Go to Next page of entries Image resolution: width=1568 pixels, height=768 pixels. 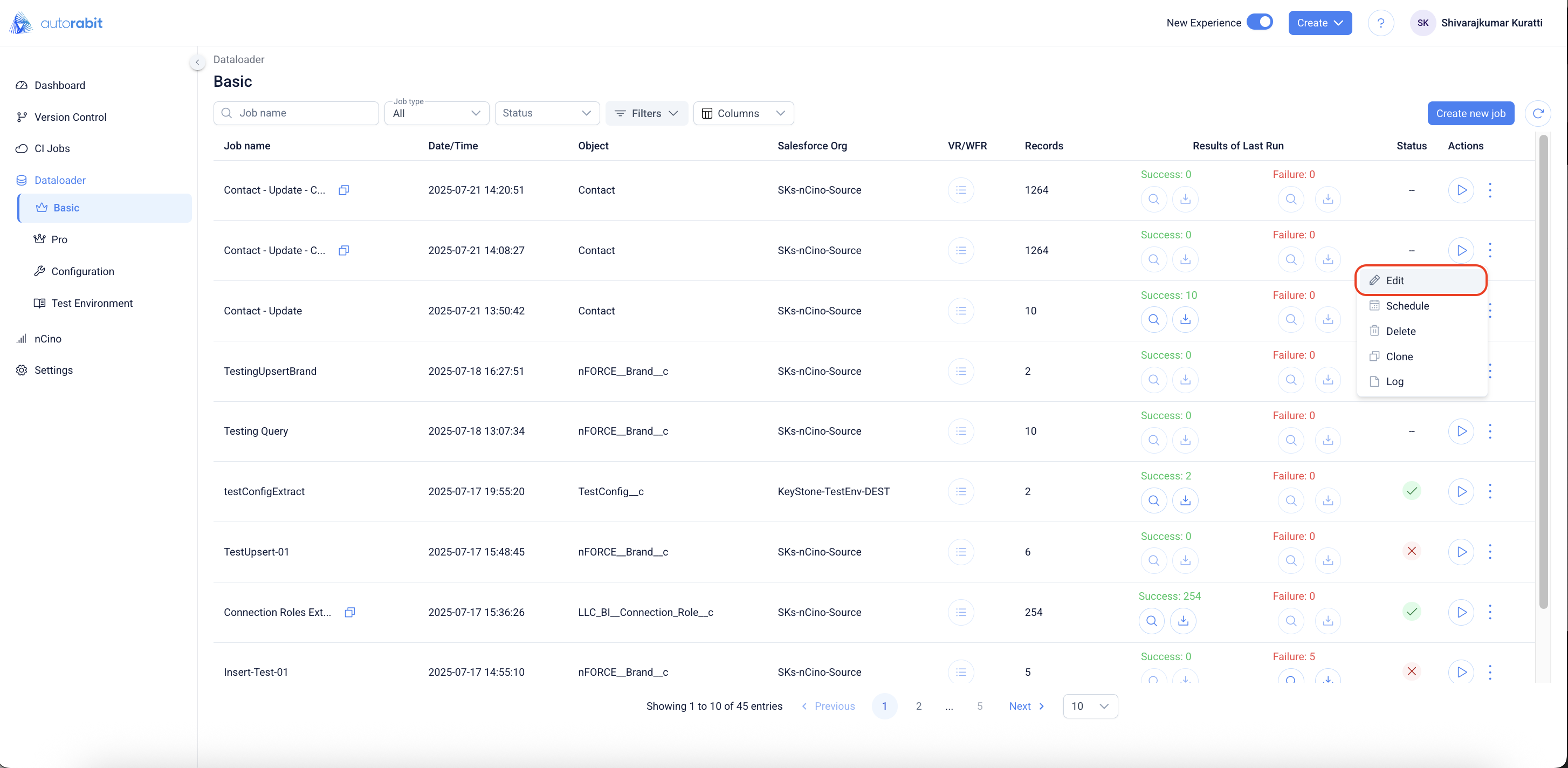coord(1026,706)
